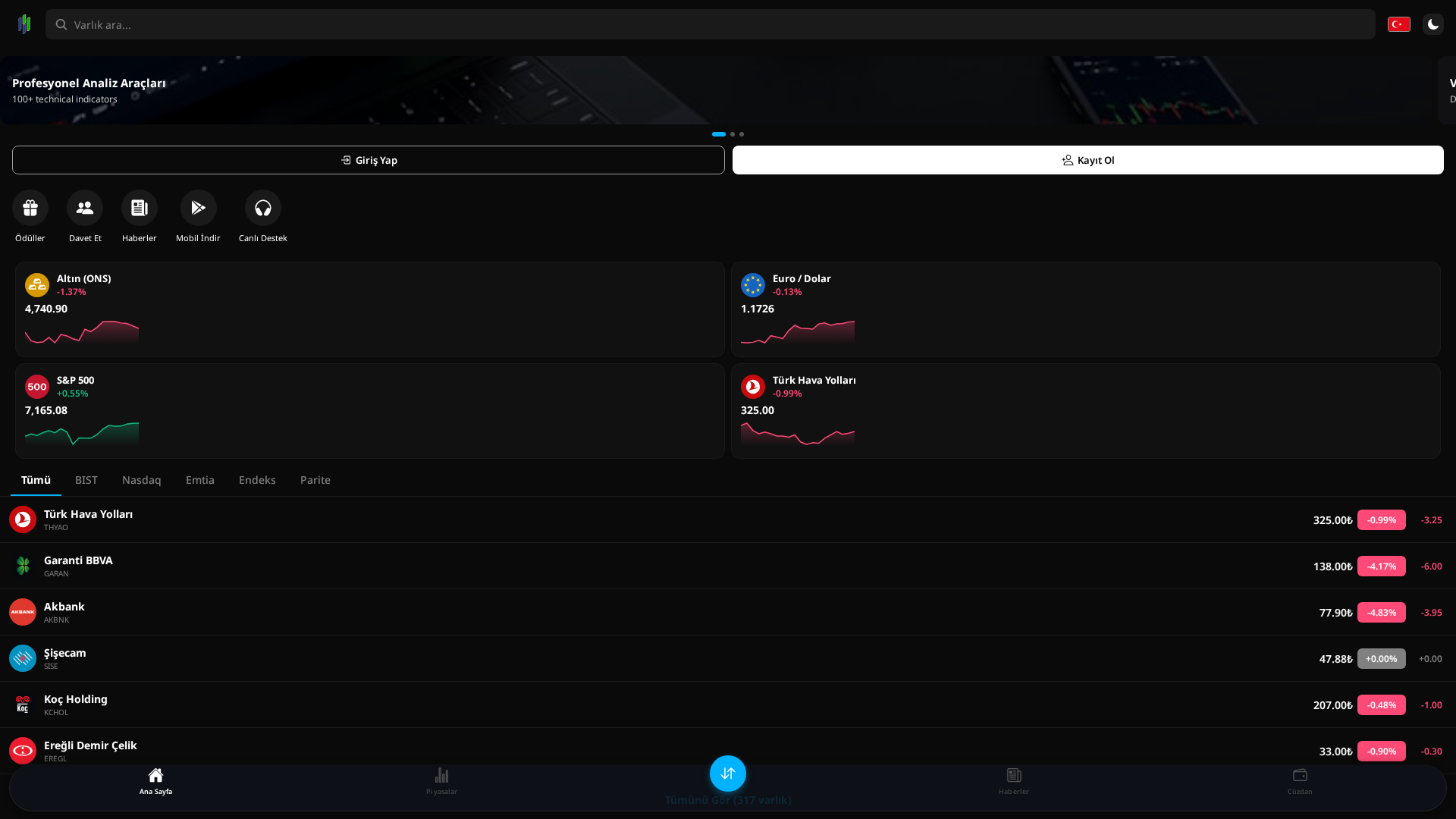Open Haberler icon in bottom navigation
Image resolution: width=1456 pixels, height=819 pixels.
pyautogui.click(x=1014, y=775)
